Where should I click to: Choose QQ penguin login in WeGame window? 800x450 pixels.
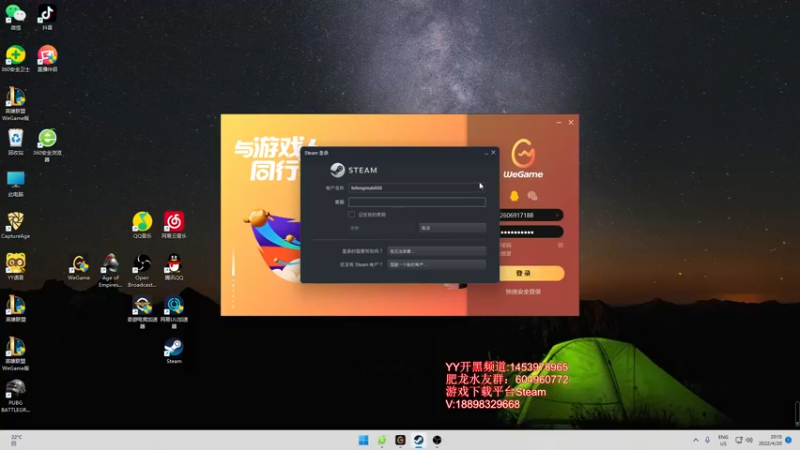coord(514,195)
